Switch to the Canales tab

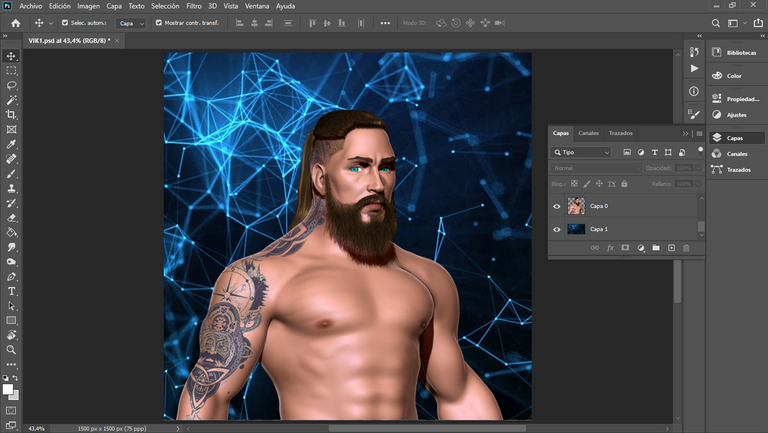(588, 133)
